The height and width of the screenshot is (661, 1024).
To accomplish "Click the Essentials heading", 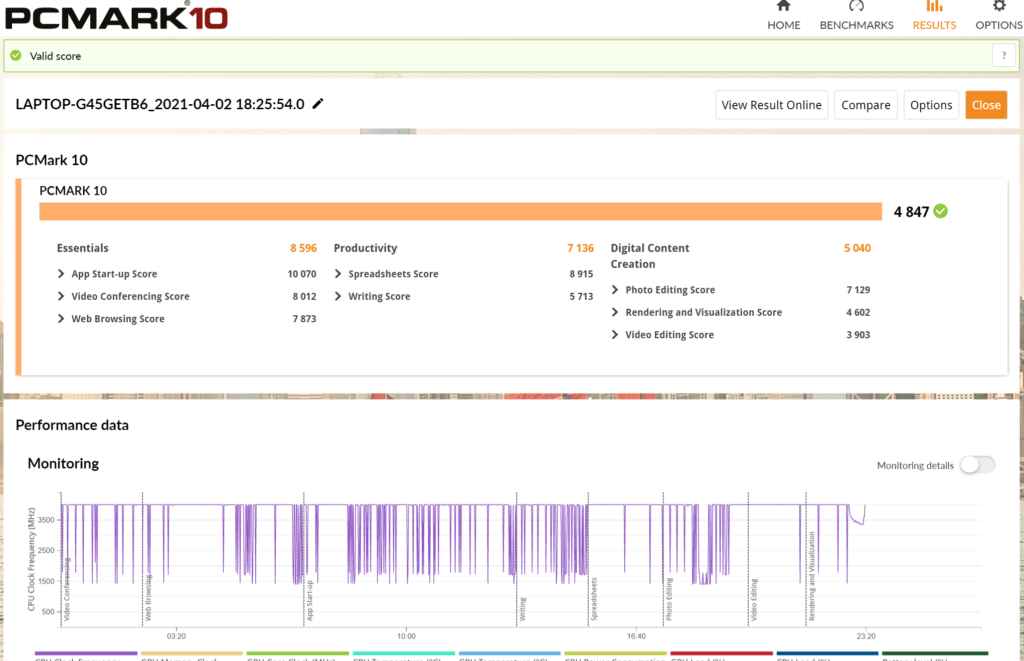I will tap(82, 248).
